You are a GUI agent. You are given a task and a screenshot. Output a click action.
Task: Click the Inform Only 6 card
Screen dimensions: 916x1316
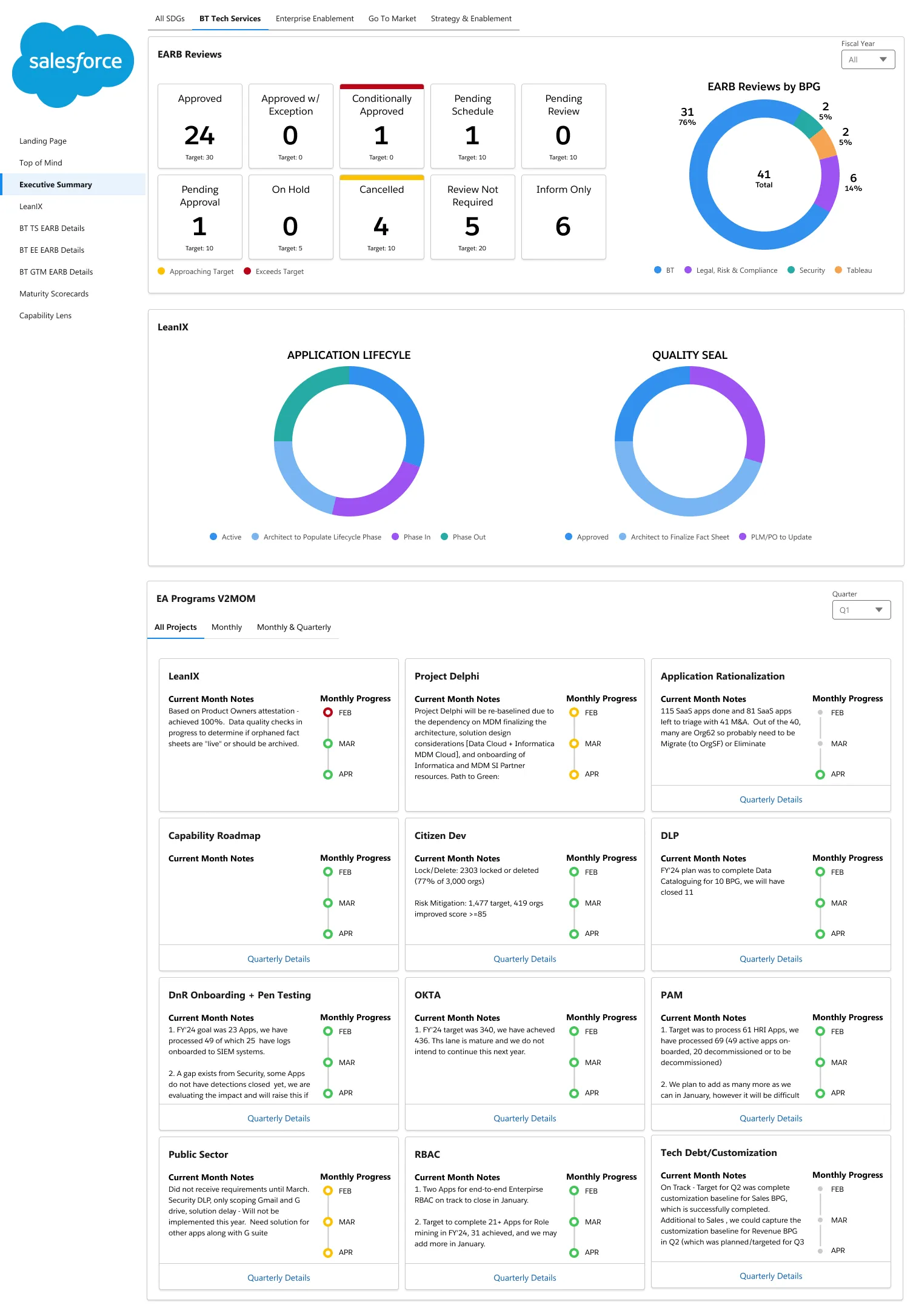tap(564, 217)
